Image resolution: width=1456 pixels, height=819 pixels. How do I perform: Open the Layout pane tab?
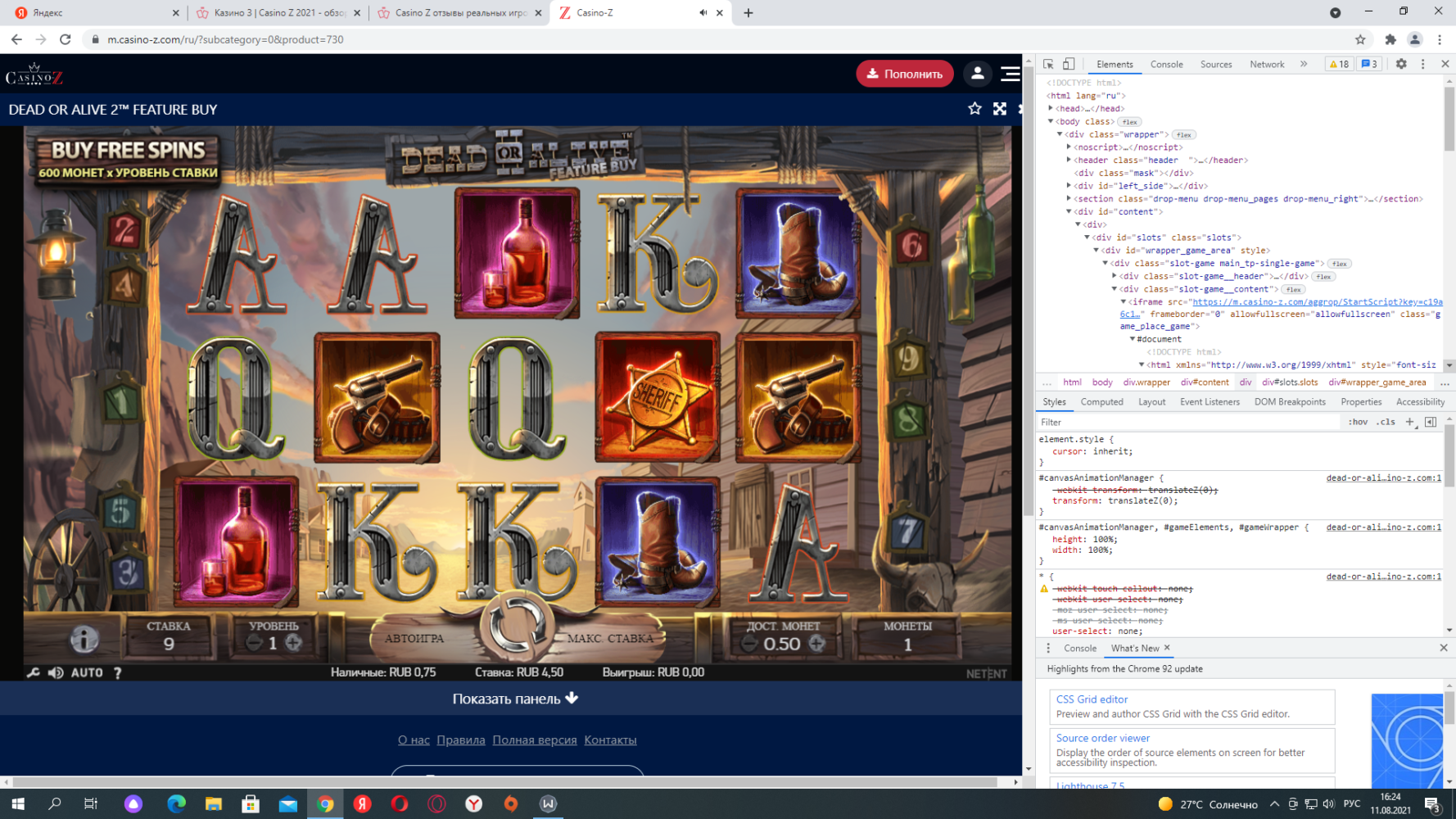point(1151,402)
